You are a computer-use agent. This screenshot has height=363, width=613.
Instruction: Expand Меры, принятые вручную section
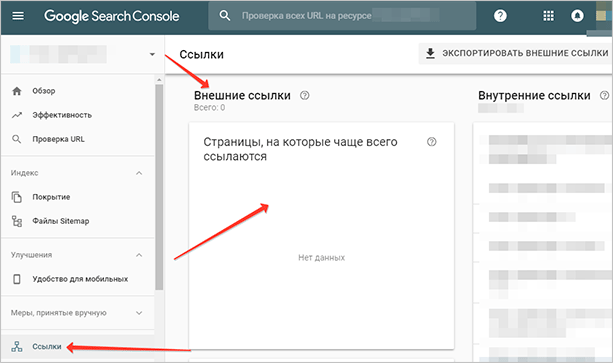tap(139, 313)
